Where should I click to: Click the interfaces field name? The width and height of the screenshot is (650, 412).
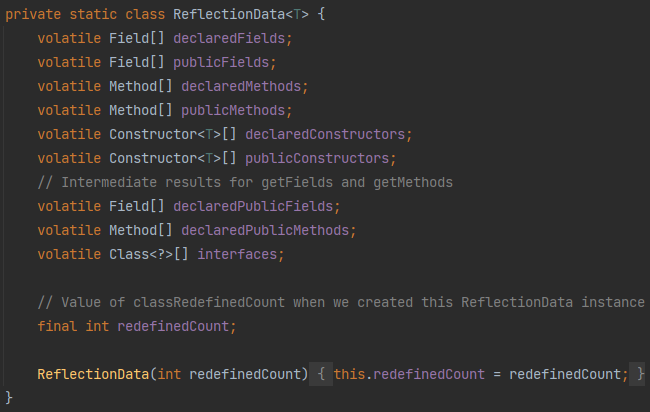240,254
